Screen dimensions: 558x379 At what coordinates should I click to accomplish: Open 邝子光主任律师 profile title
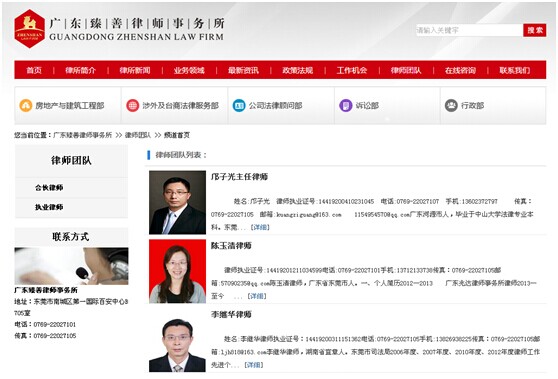[x=239, y=177]
